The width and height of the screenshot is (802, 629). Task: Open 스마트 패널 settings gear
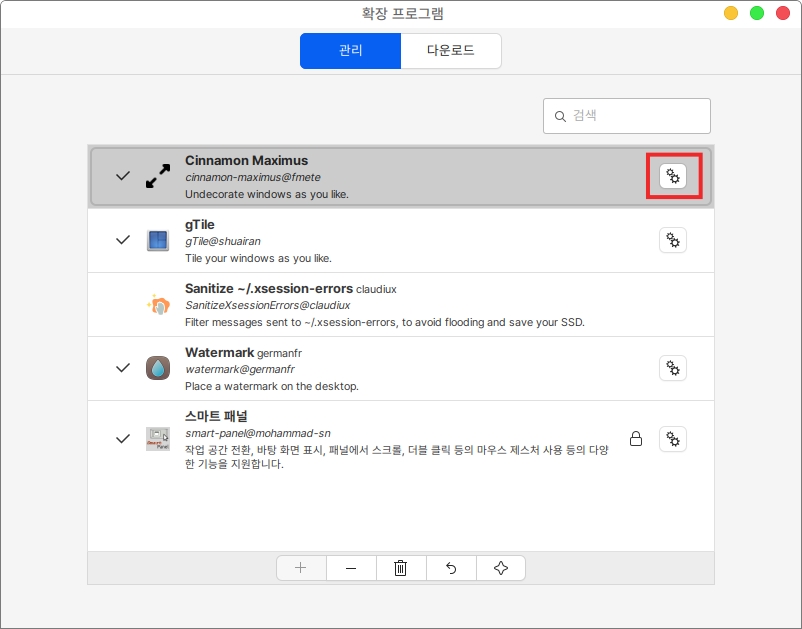tap(673, 438)
